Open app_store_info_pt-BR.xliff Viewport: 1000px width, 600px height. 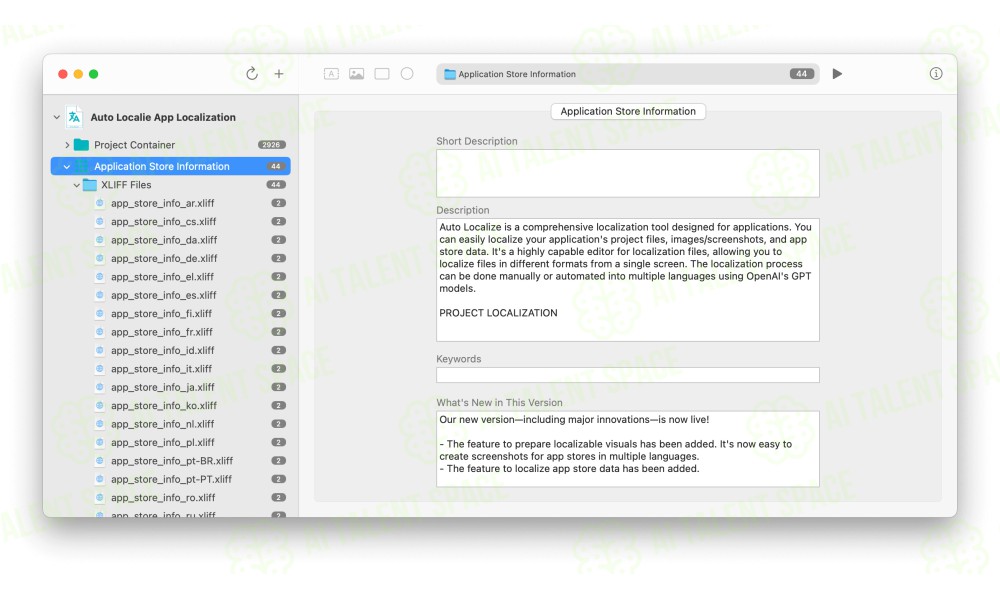pyautogui.click(x=170, y=461)
